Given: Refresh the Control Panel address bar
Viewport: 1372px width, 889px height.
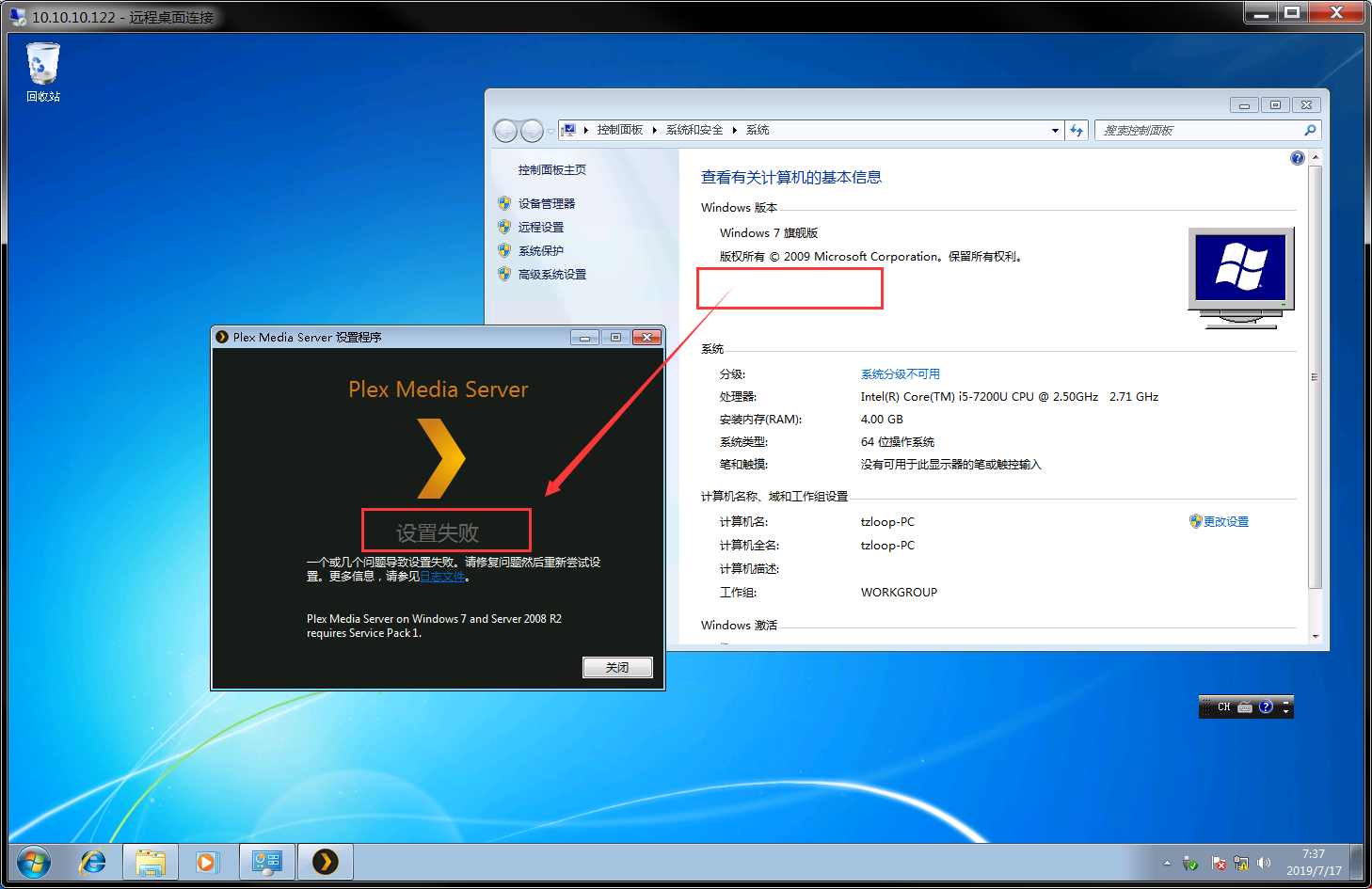Looking at the screenshot, I should coord(1077,131).
